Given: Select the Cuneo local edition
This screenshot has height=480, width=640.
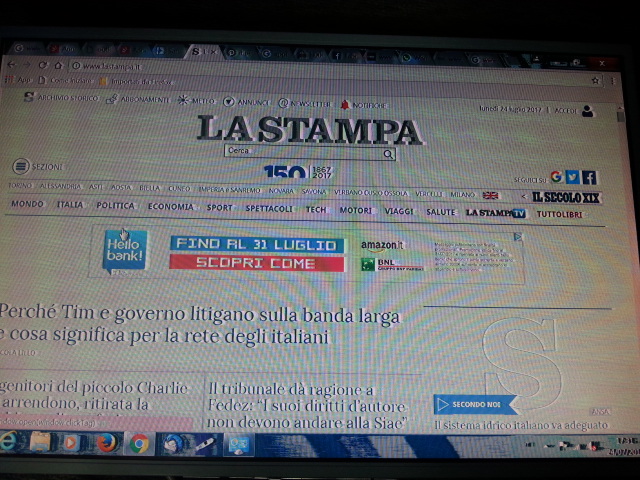Looking at the screenshot, I should click(x=179, y=189).
